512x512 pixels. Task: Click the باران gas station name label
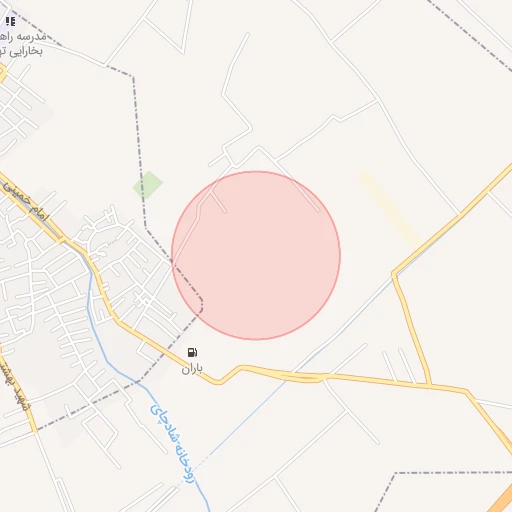pos(192,368)
